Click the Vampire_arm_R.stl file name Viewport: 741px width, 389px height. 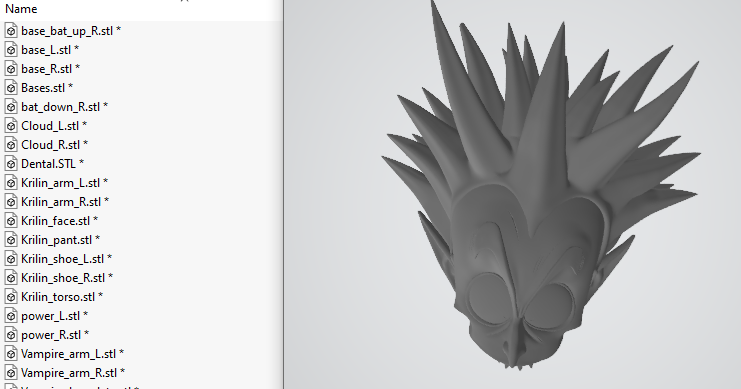pos(73,372)
